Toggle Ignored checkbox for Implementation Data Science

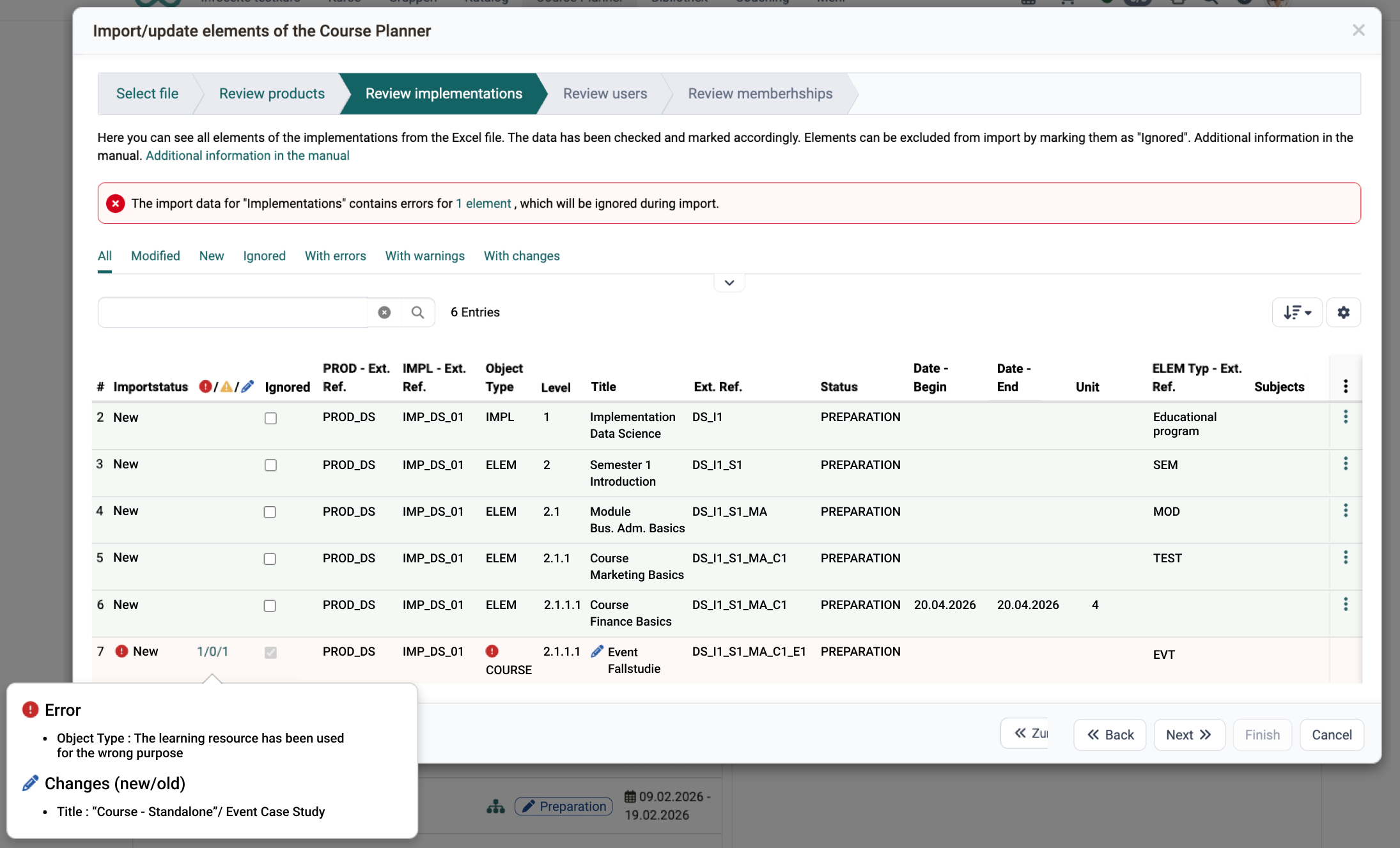point(270,418)
